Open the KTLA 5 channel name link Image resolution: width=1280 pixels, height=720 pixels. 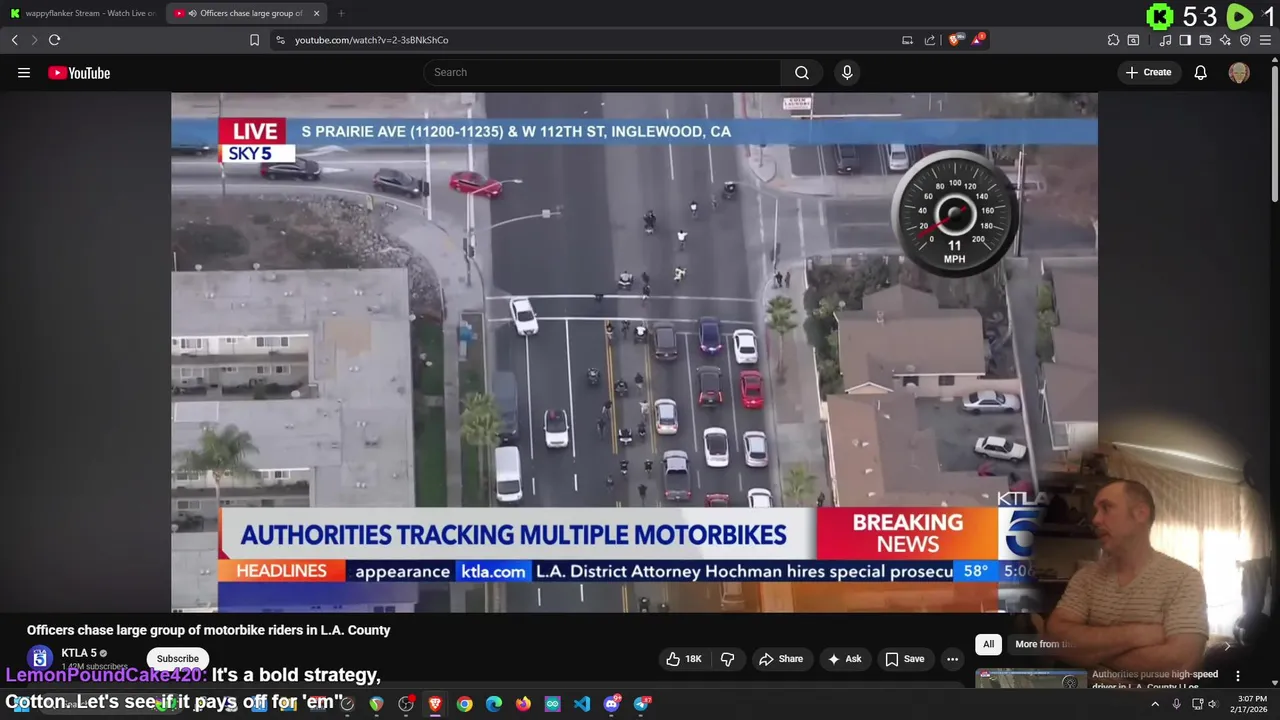click(79, 653)
